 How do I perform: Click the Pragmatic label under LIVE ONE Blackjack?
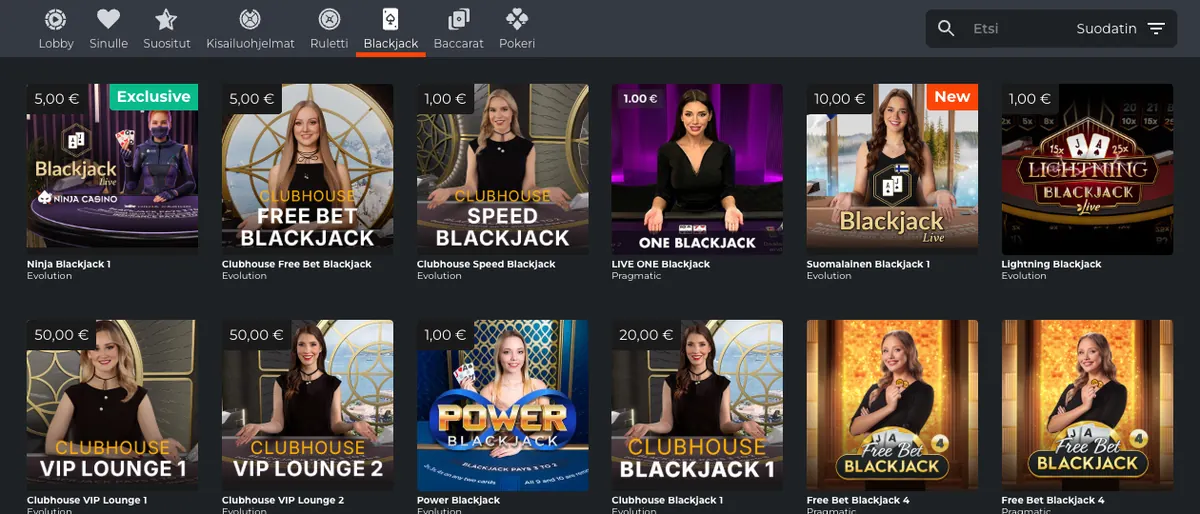click(x=636, y=276)
